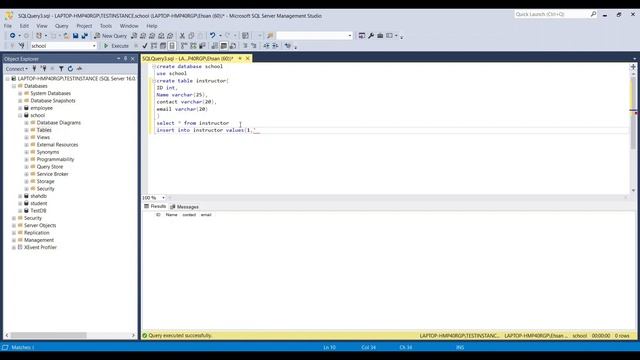Click the Increase Indent icon
Screen dimensions: 640x360
[276, 46]
